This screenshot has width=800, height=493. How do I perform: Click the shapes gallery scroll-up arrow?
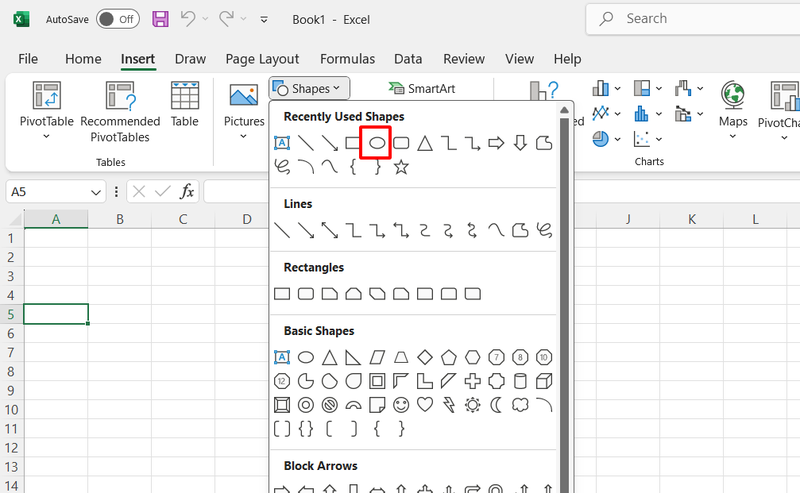[x=564, y=110]
